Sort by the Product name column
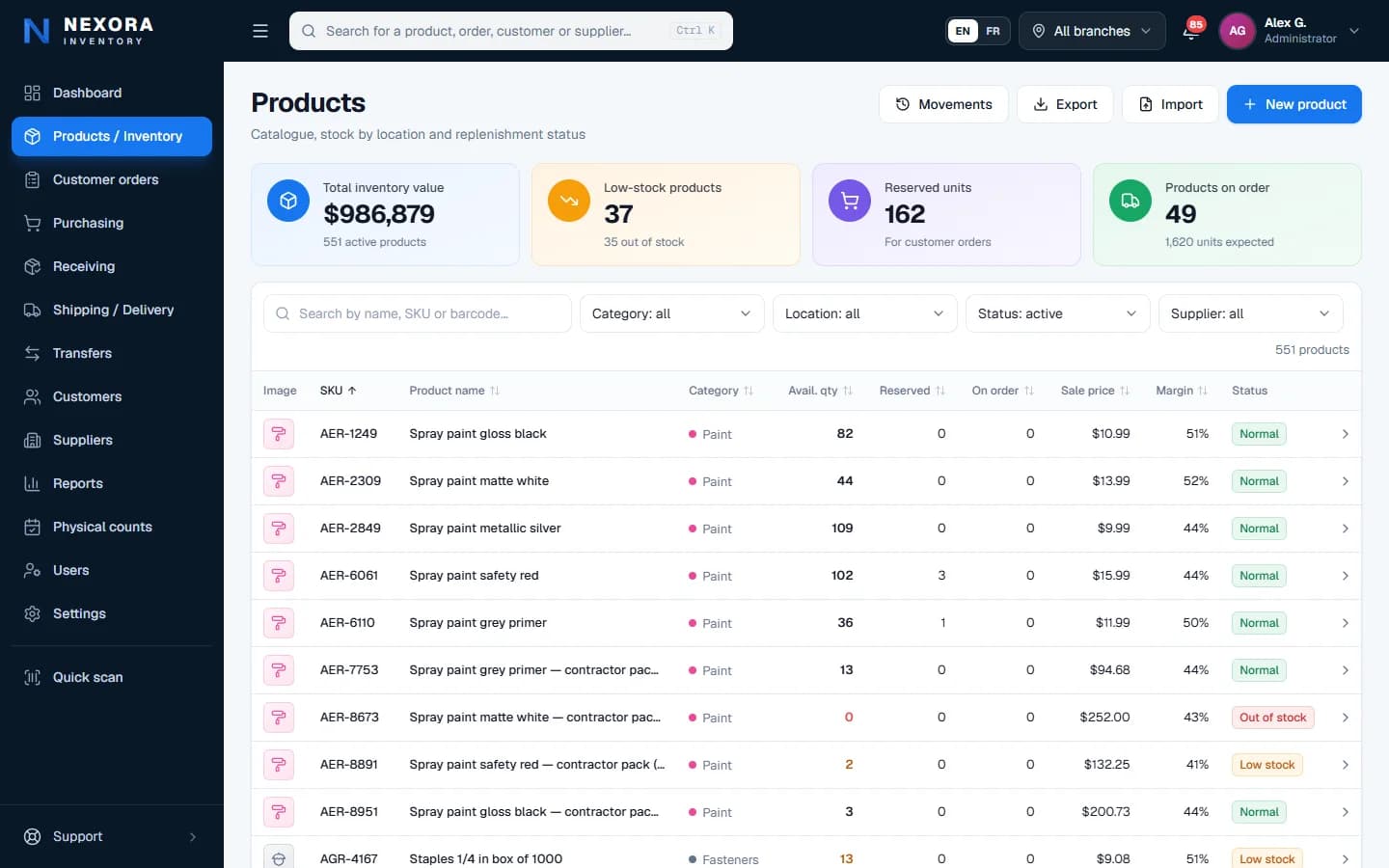The height and width of the screenshot is (868, 1389). (x=454, y=391)
